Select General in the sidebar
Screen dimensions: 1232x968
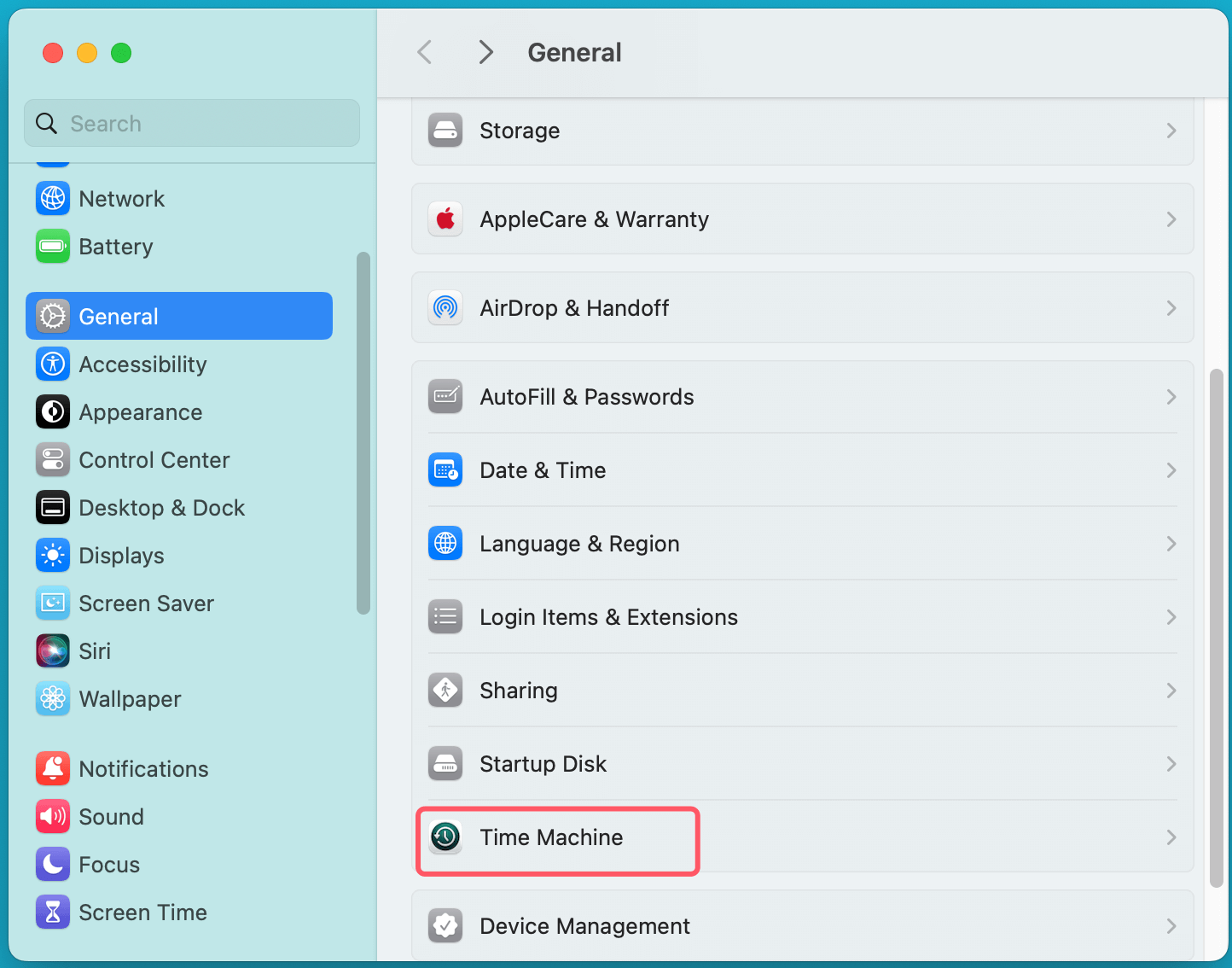click(118, 316)
